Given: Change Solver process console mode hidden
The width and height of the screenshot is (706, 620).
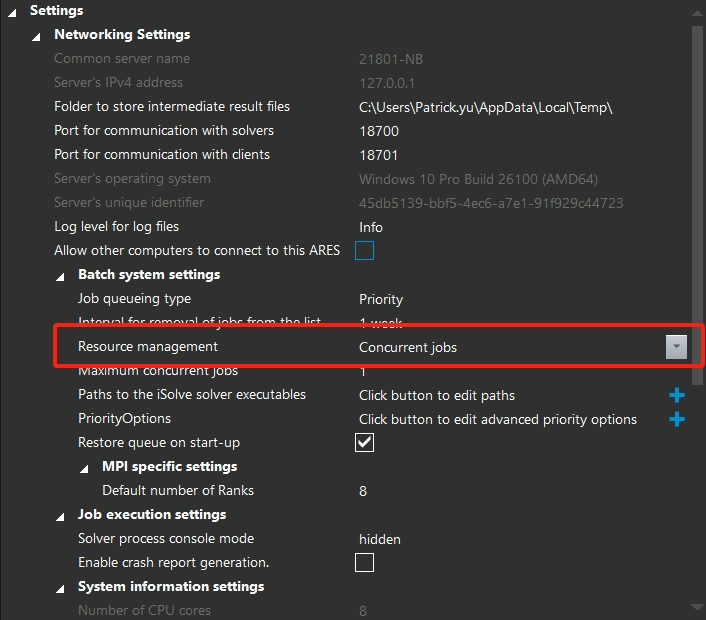Looking at the screenshot, I should tap(380, 539).
